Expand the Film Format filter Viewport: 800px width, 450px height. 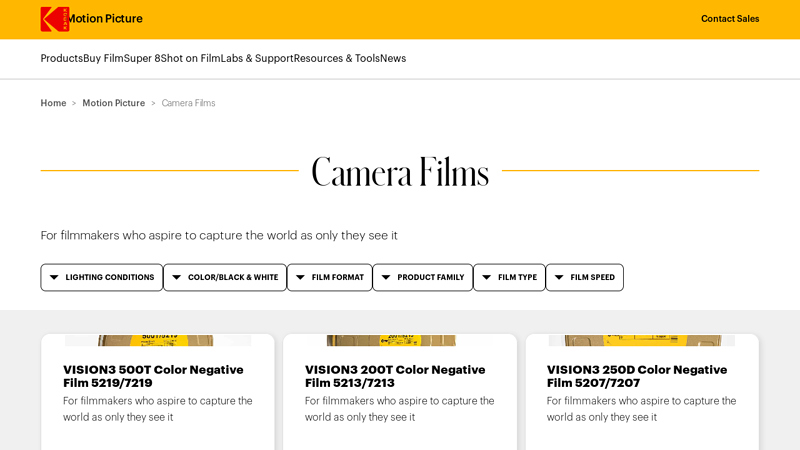coord(330,278)
